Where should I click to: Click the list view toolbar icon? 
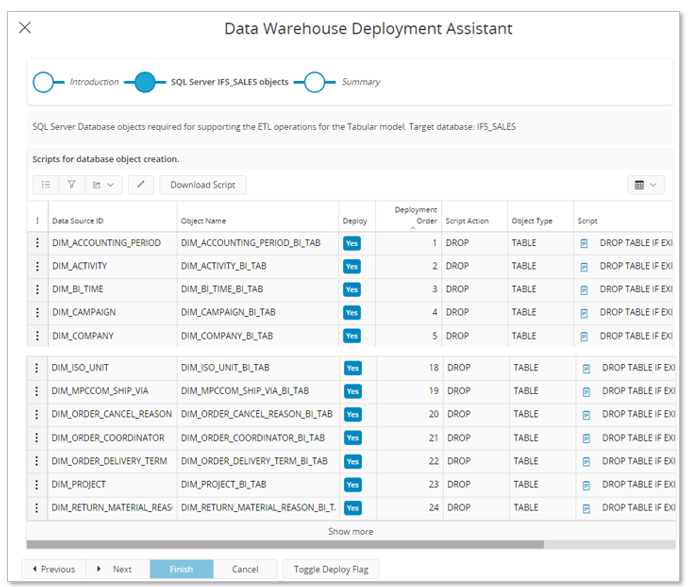(x=46, y=185)
